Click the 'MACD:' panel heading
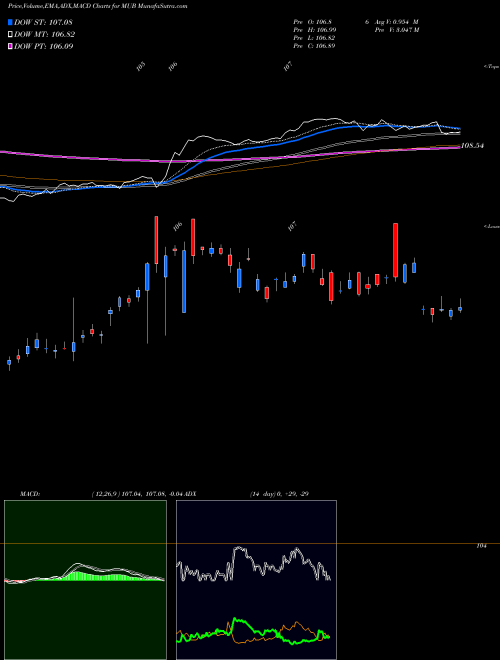 [29, 494]
